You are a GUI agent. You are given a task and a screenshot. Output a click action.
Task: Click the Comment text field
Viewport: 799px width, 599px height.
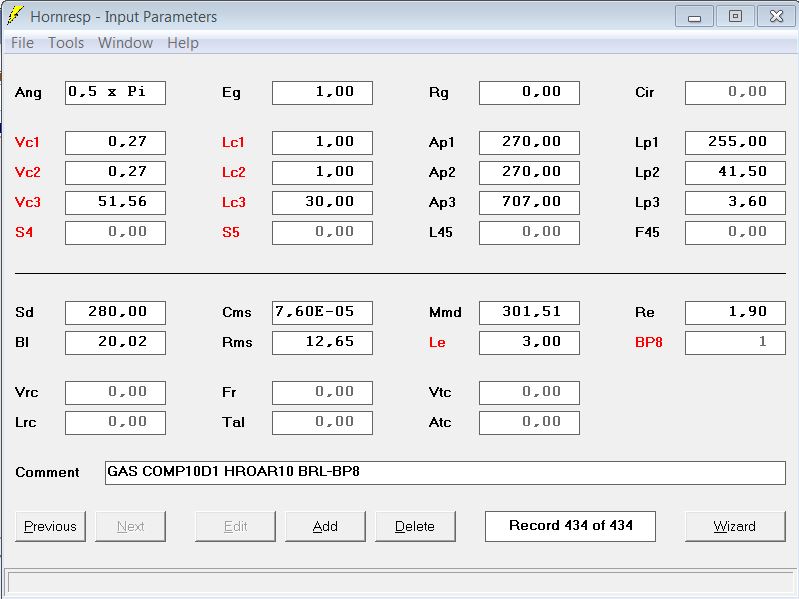[445, 473]
